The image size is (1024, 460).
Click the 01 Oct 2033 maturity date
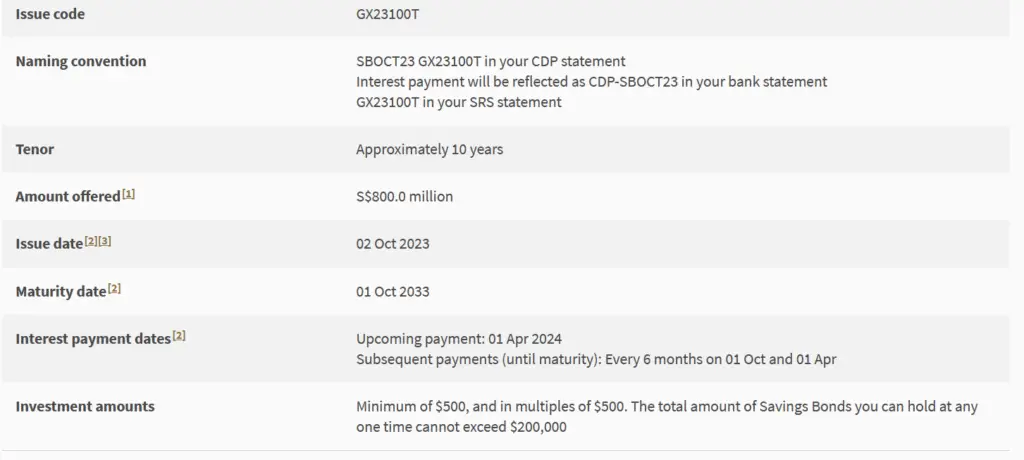pos(392,291)
